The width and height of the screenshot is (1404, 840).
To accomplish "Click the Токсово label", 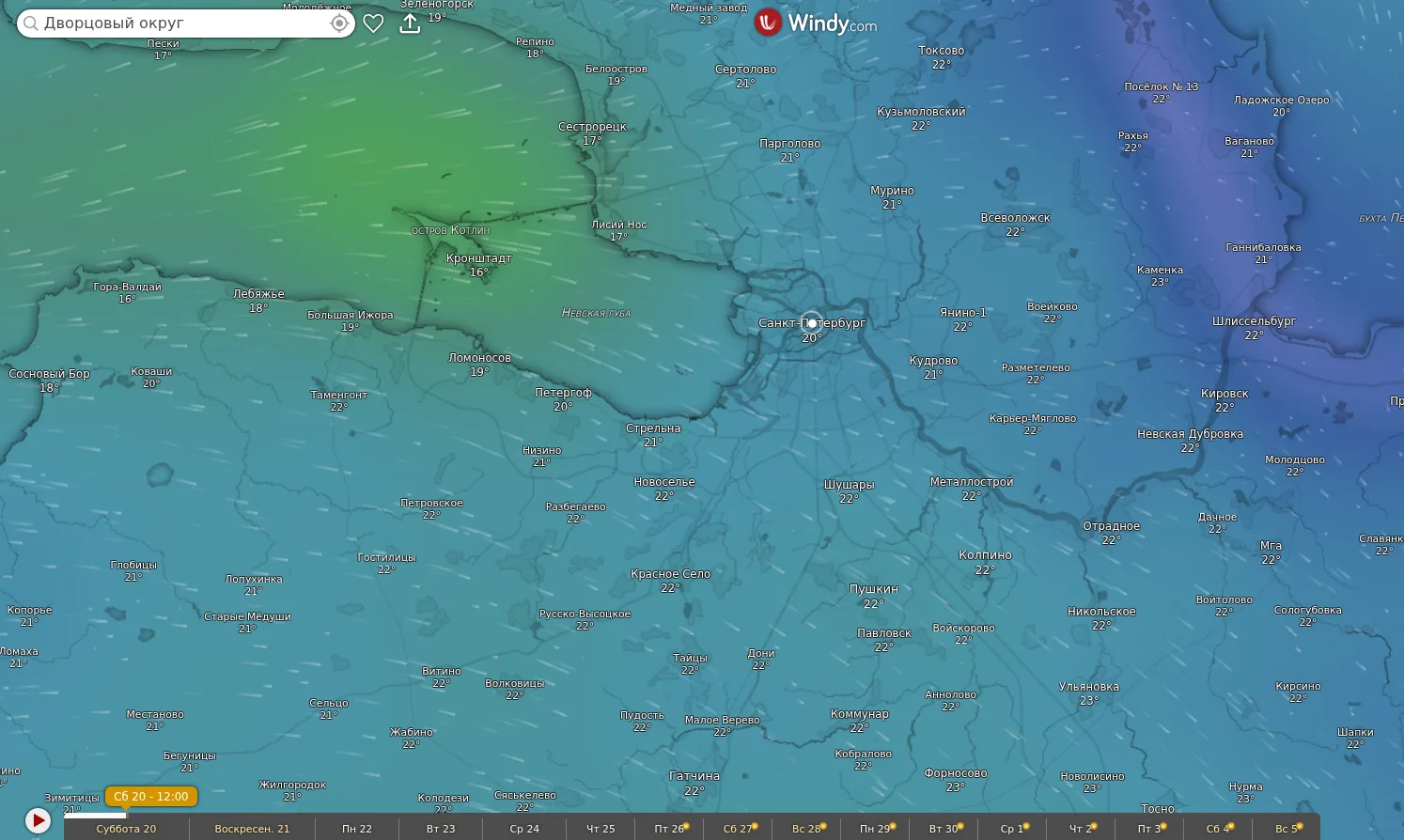I will (x=942, y=51).
